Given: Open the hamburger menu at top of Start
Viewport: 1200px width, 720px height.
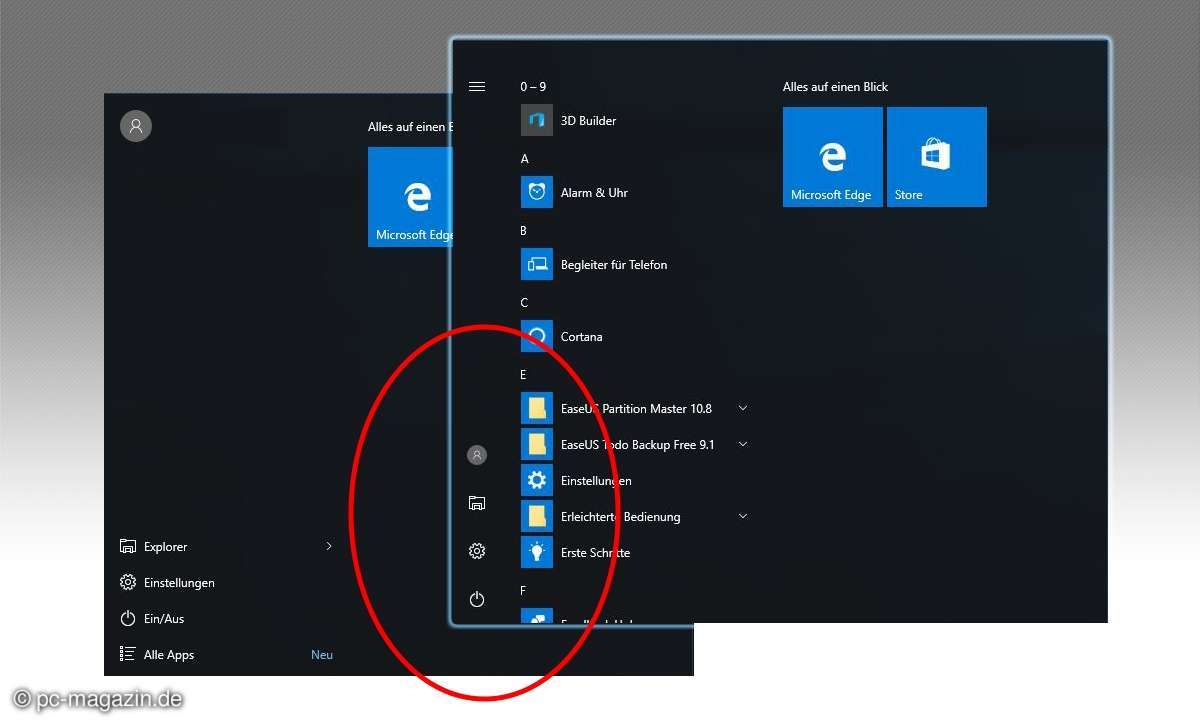Looking at the screenshot, I should tap(477, 87).
